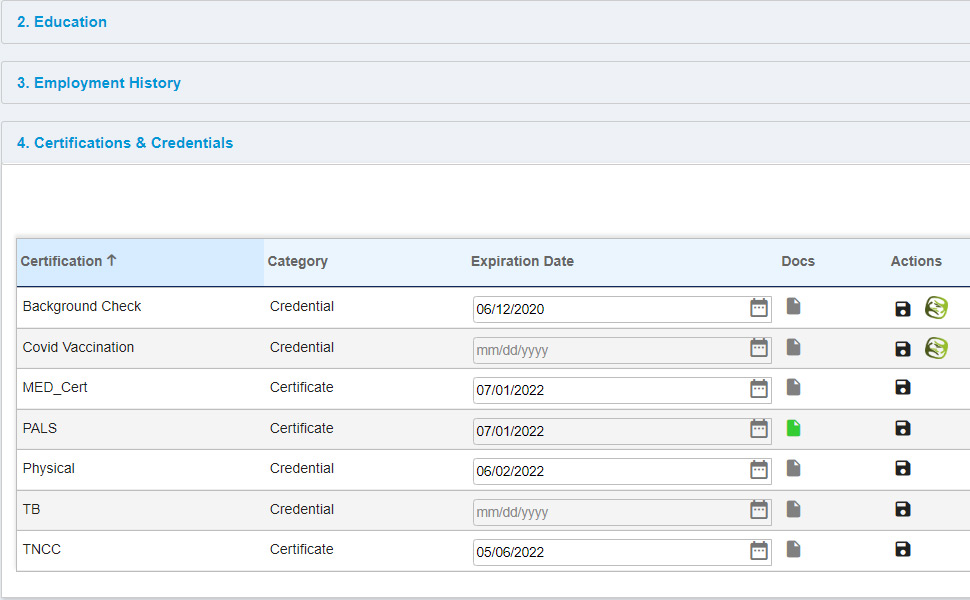Viewport: 970px width, 600px height.
Task: Open calendar picker for TNCC date
Action: [x=758, y=551]
